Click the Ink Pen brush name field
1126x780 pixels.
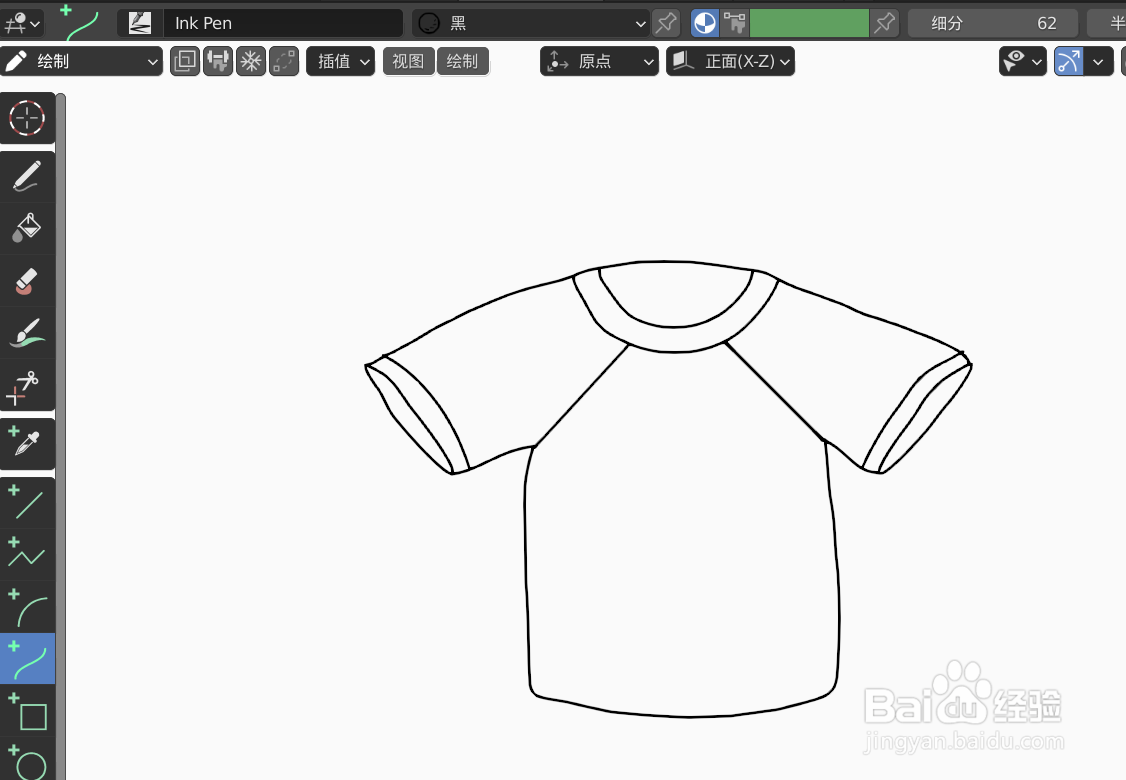pos(283,22)
